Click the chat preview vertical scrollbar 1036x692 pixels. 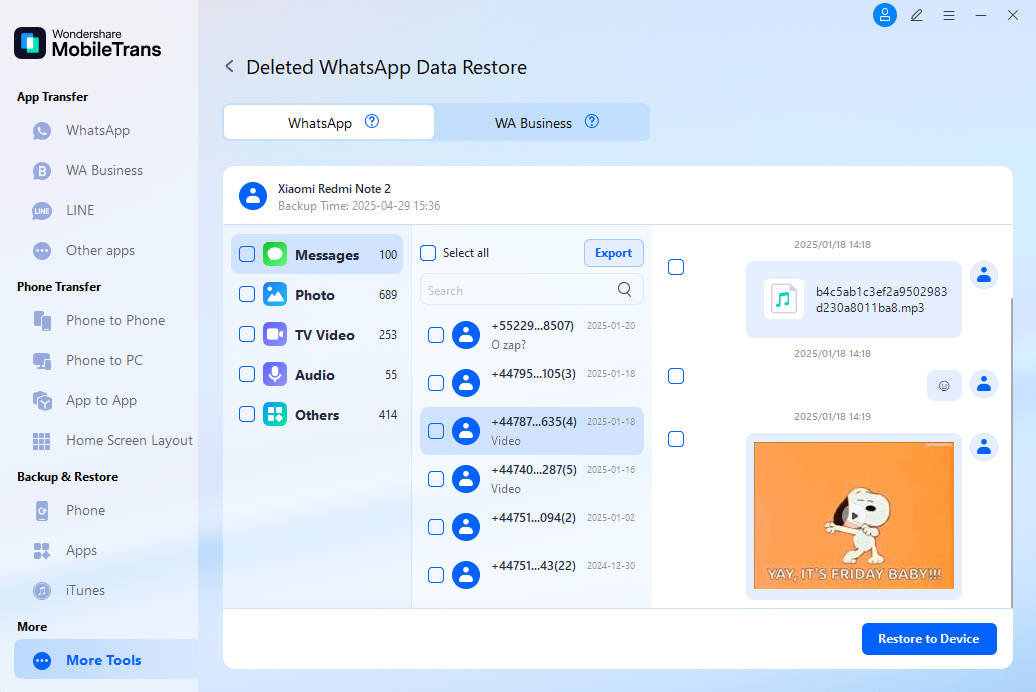pyautogui.click(x=1012, y=452)
